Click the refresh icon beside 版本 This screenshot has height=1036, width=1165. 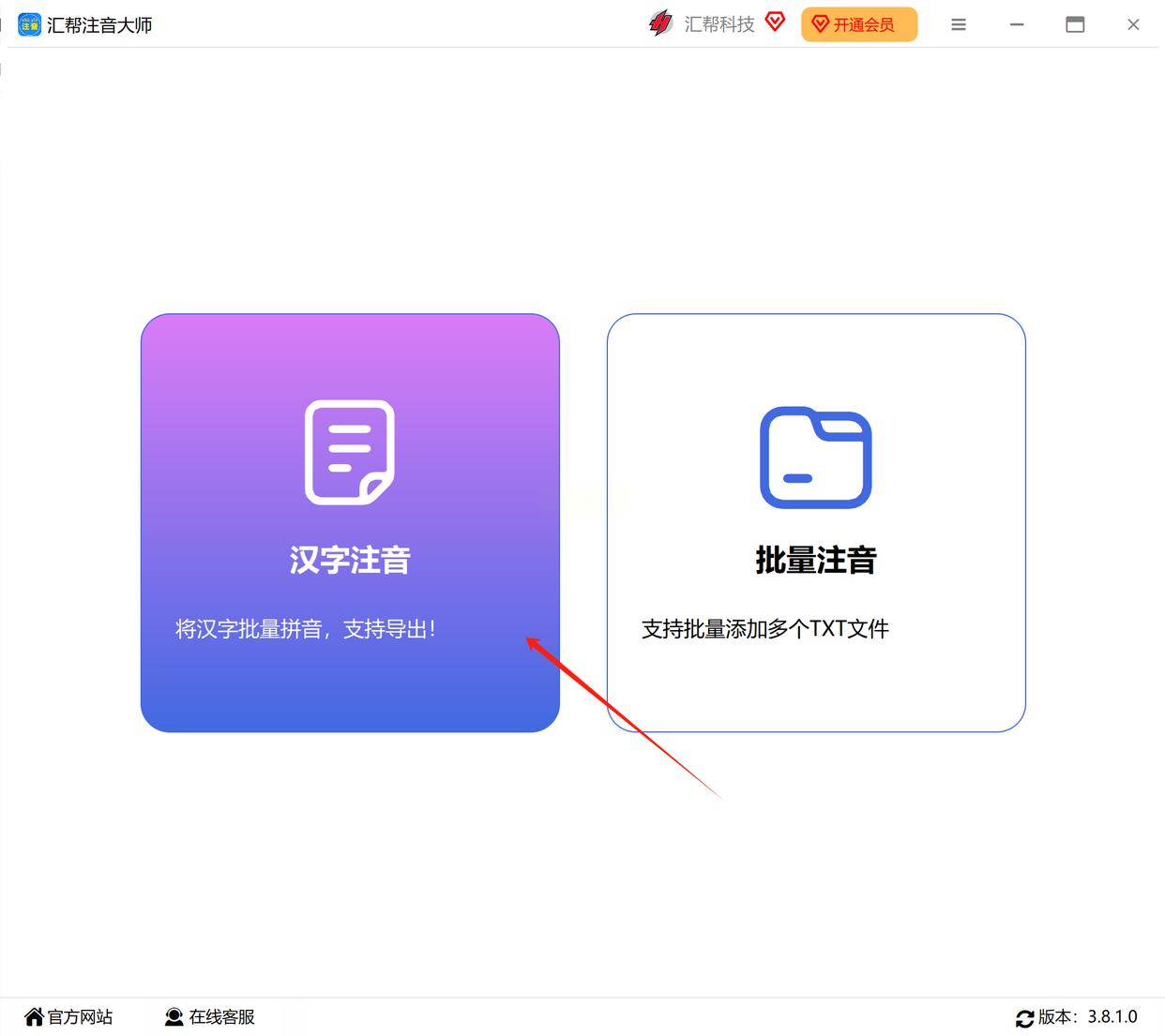[x=1025, y=1019]
